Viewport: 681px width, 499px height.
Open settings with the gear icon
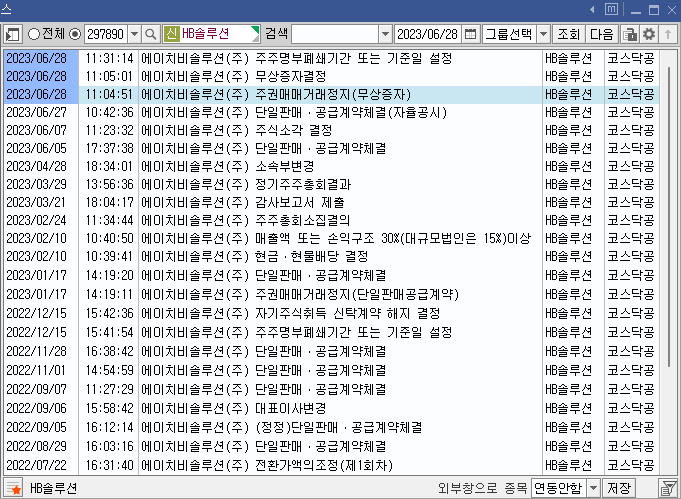pos(649,34)
